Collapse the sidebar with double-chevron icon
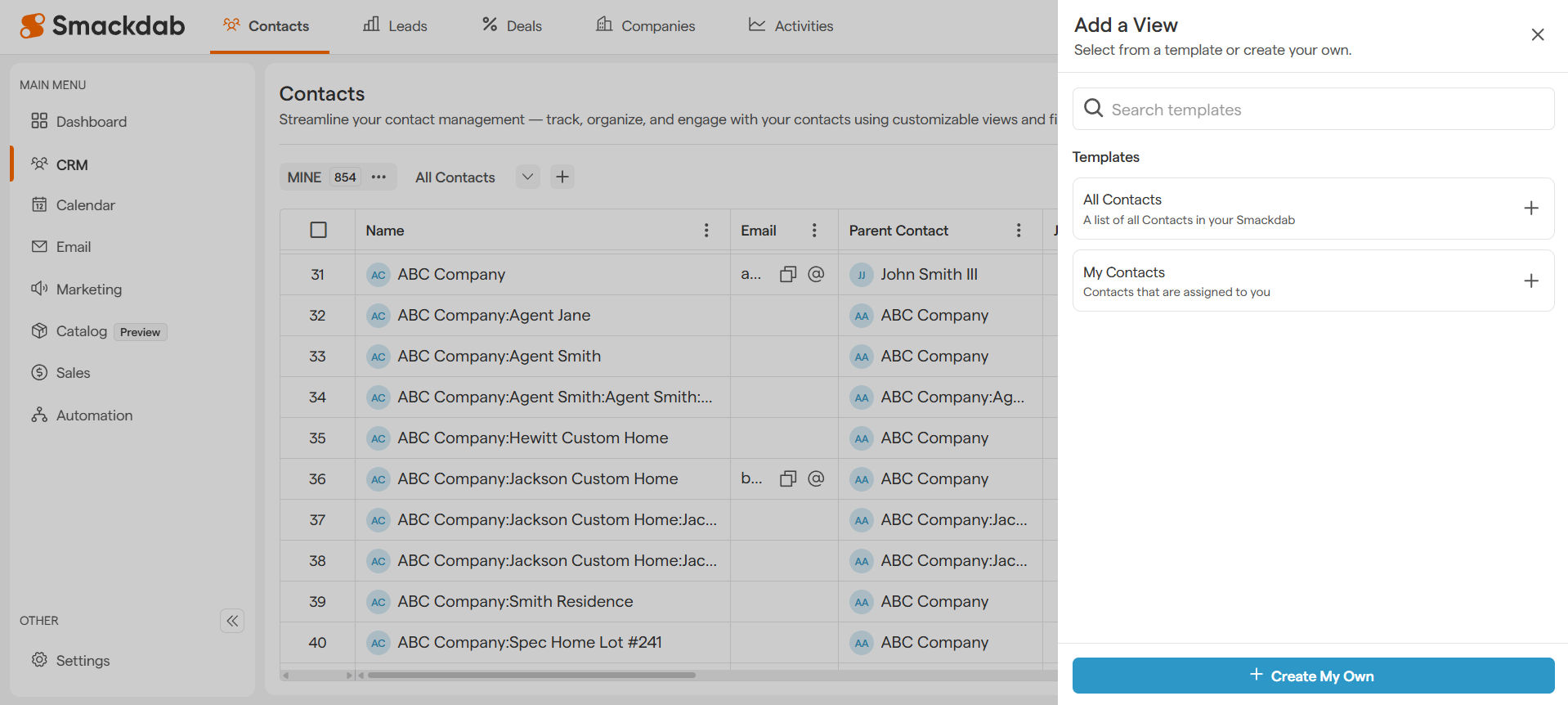 (232, 621)
